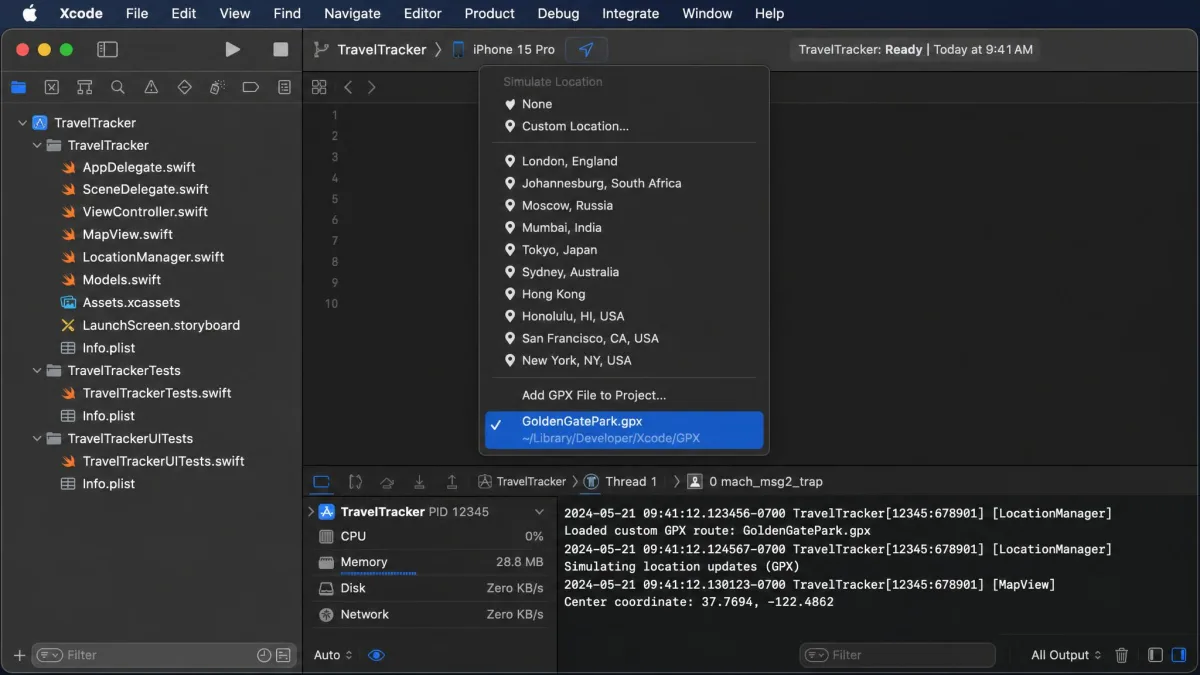1200x675 pixels.
Task: Click the Continue/pause program execution icon
Action: point(355,482)
